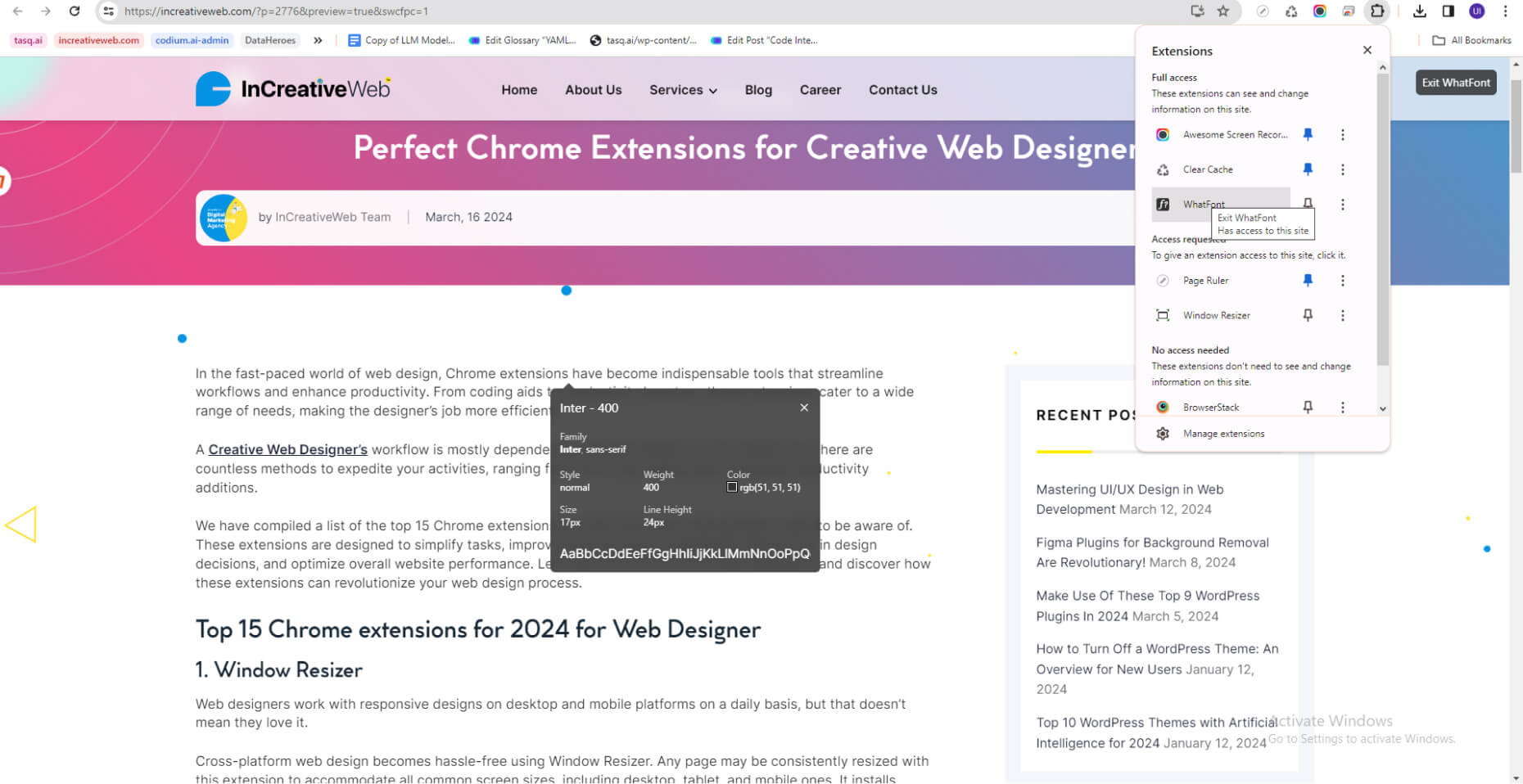
Task: Close the Inter - 400 font tooltip
Action: click(804, 408)
